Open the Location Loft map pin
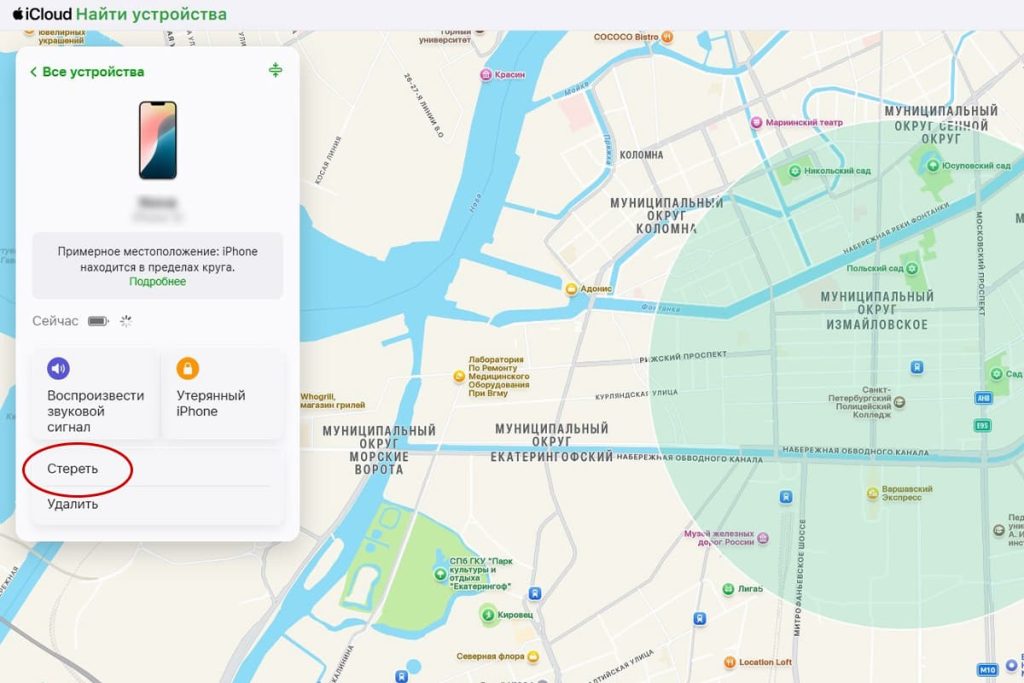 click(x=730, y=662)
